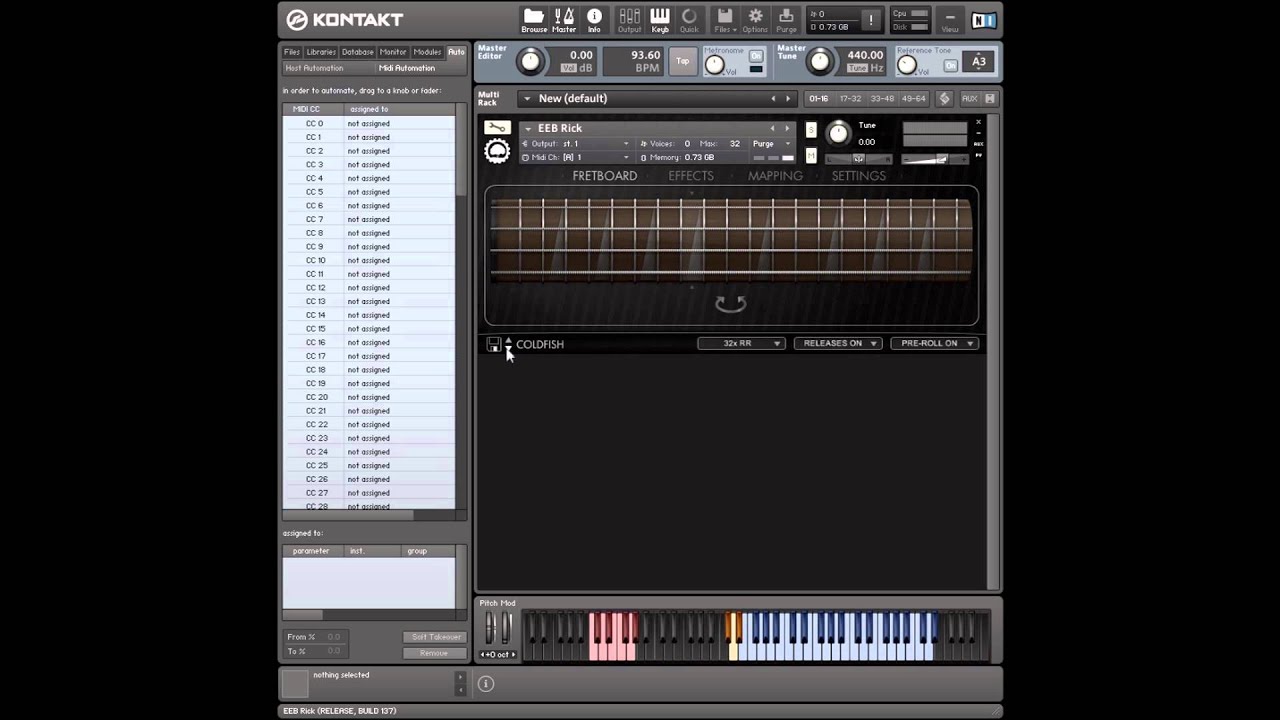Solo the EEB Rick instrument
The image size is (1280, 720).
coord(811,130)
